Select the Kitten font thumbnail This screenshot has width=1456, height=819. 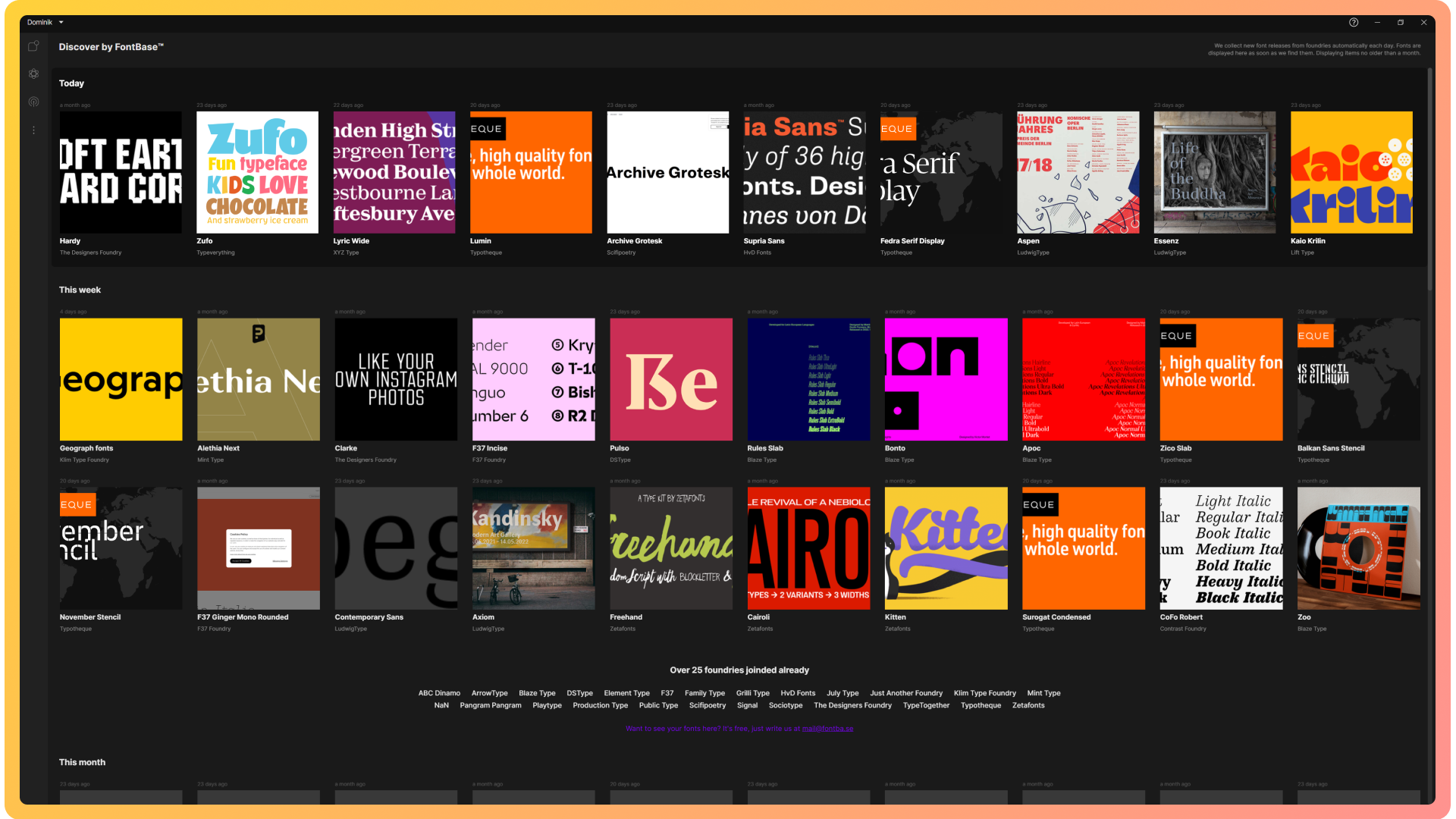(946, 548)
